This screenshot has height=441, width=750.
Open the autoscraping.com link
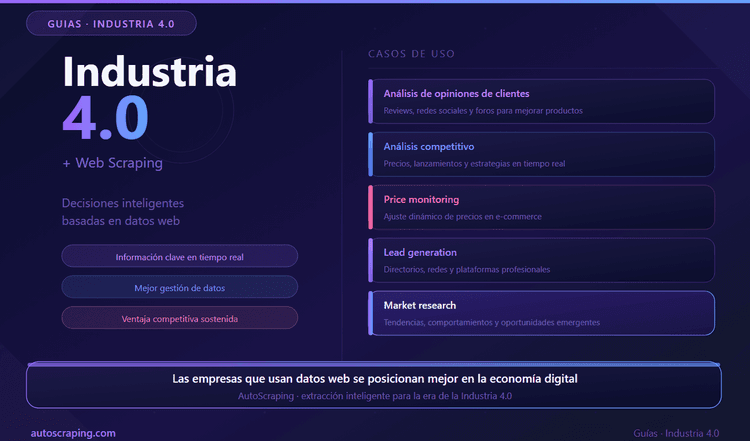73,433
